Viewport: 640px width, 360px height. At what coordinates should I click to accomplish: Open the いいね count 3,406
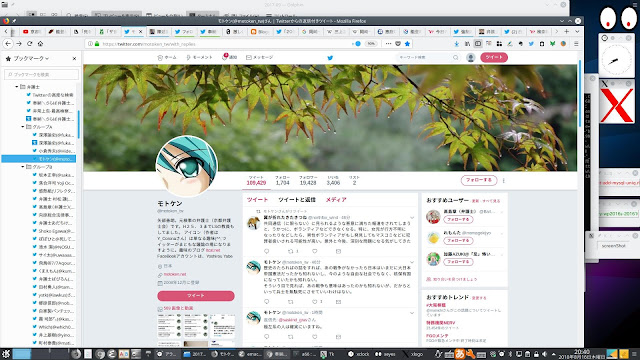333,180
